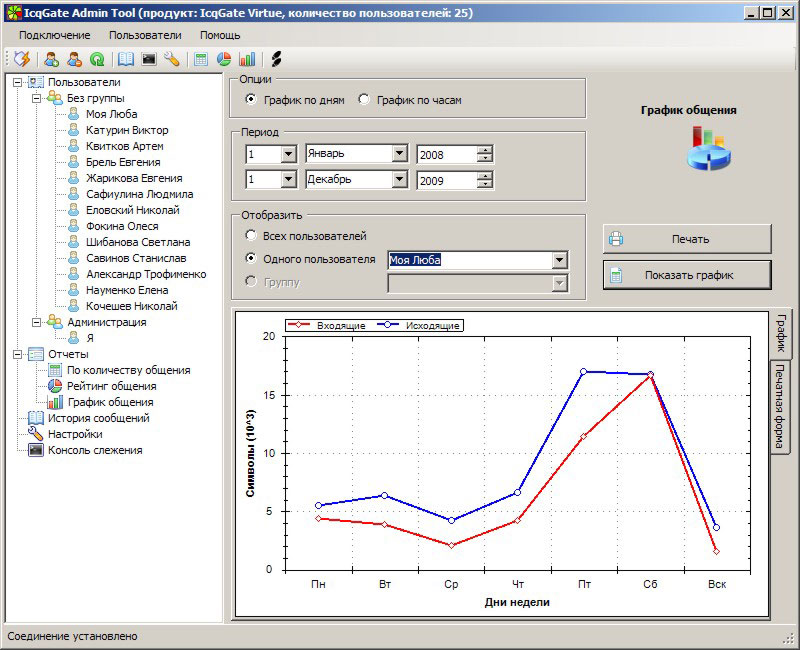Open start day dropdown in Период
This screenshot has width=800, height=650.
(x=289, y=154)
